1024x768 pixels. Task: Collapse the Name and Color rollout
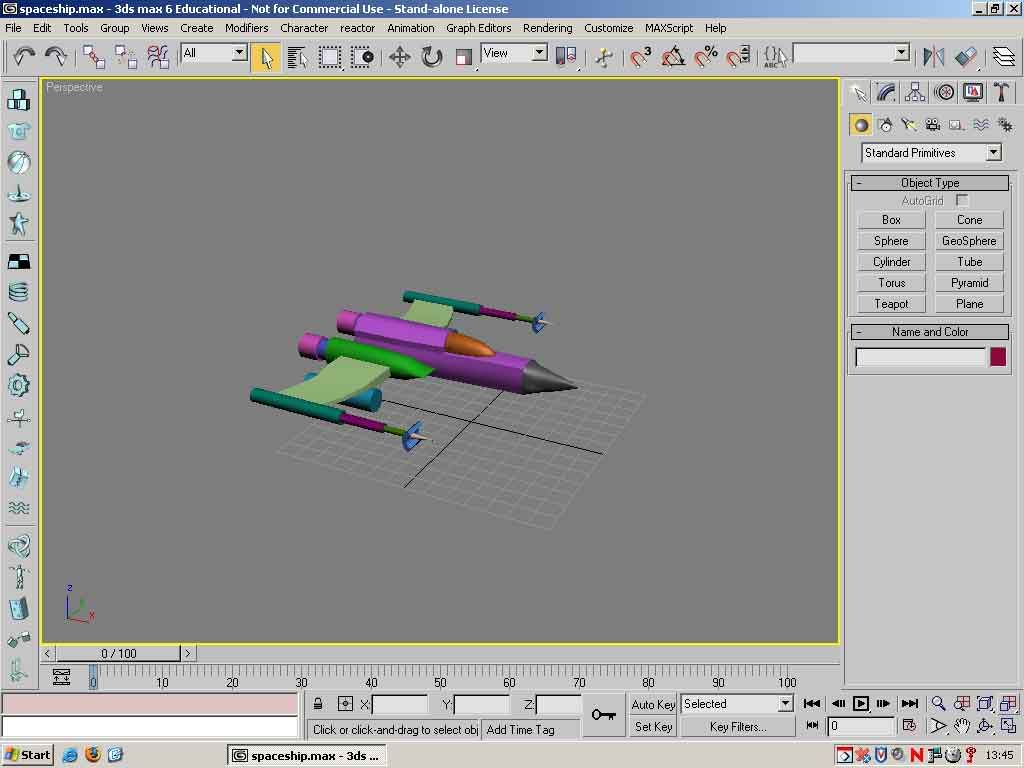pos(930,332)
